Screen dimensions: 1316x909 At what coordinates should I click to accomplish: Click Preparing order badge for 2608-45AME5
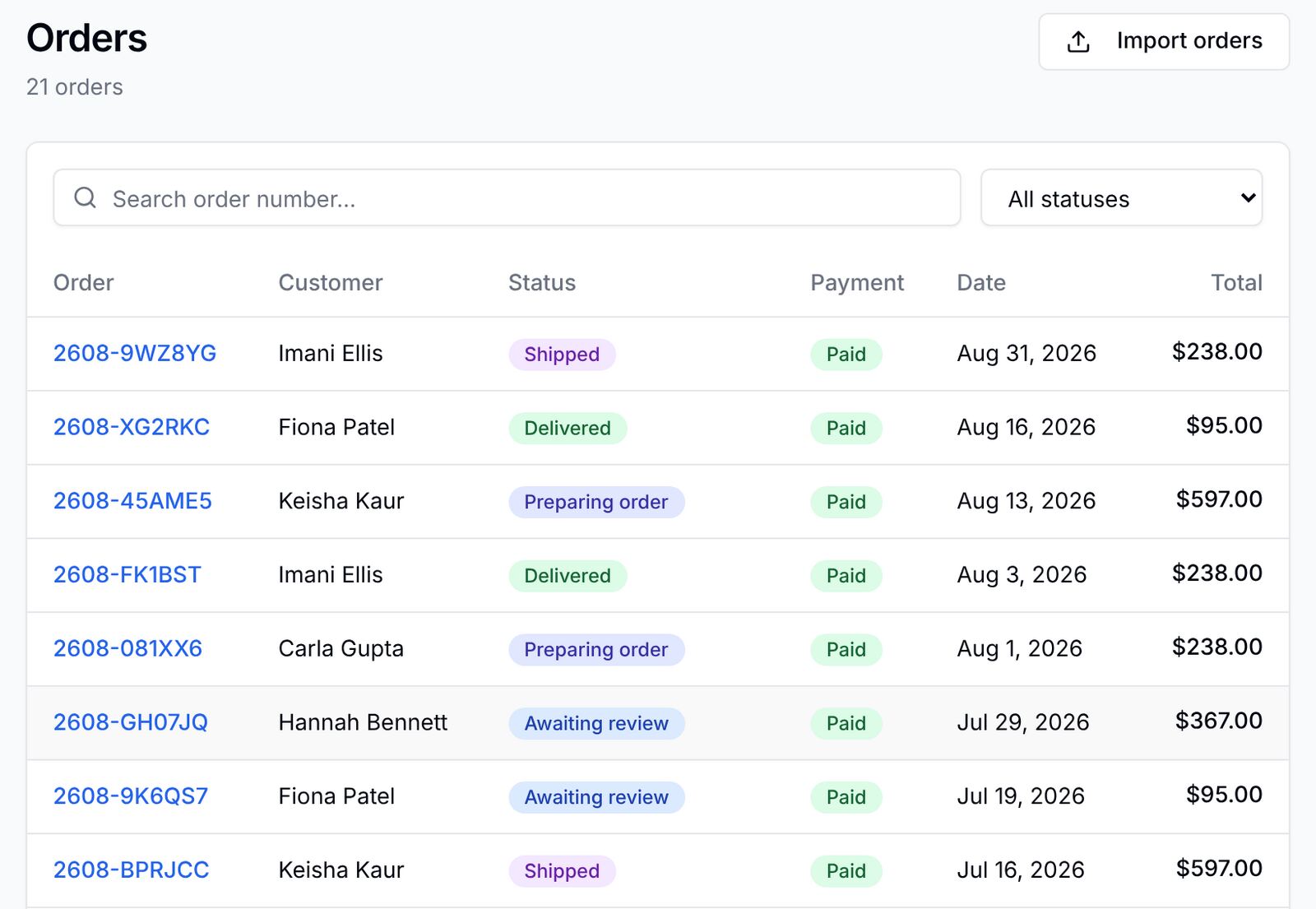coord(596,502)
